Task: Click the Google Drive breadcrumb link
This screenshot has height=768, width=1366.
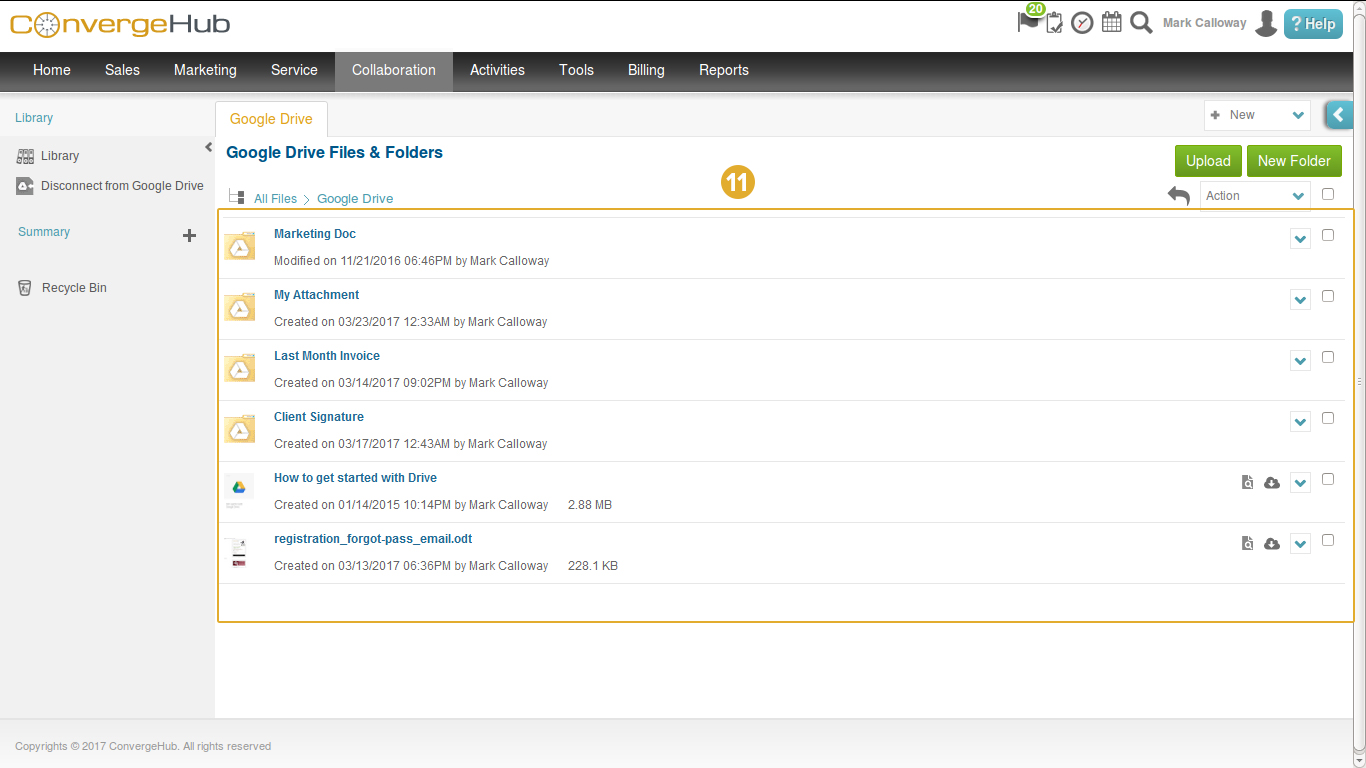Action: tap(355, 199)
